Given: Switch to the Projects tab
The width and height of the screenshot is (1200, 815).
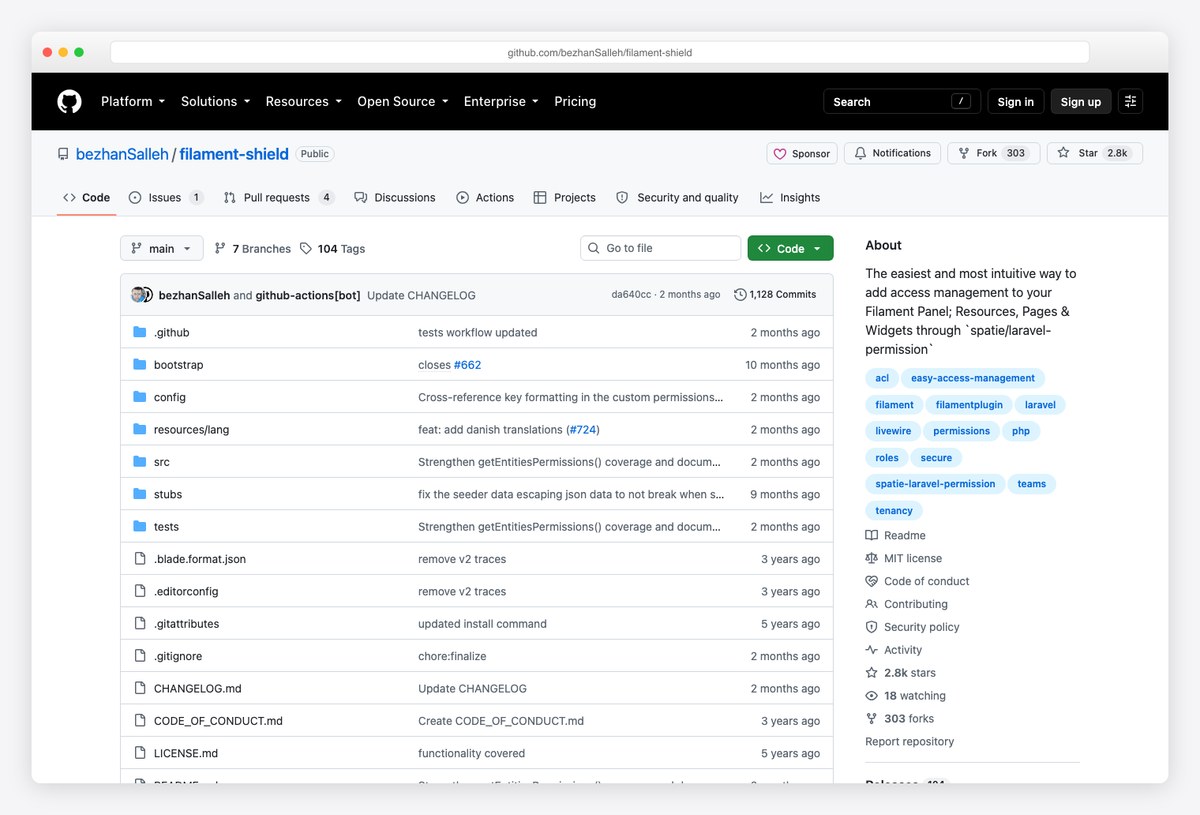Looking at the screenshot, I should [565, 198].
